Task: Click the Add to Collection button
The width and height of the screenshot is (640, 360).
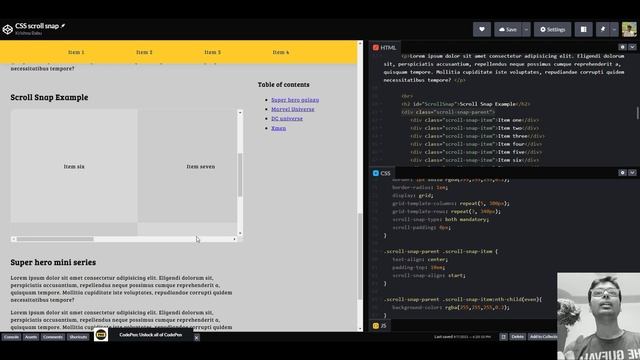Action: tap(543, 337)
